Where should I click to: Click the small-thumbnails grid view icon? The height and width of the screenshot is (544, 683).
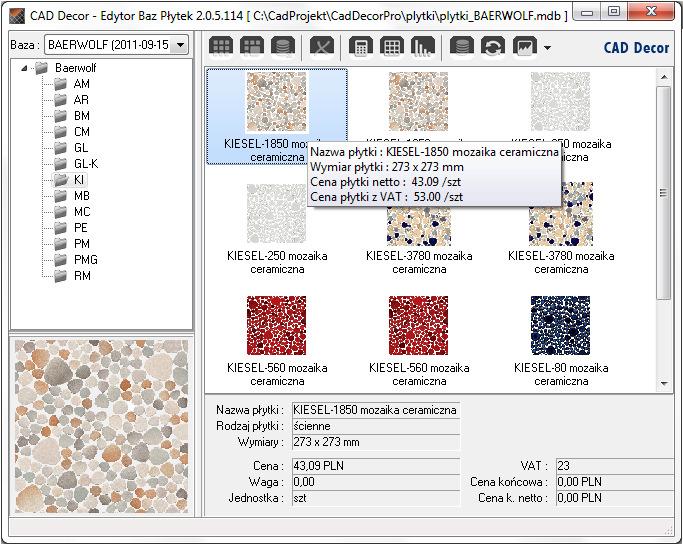click(x=221, y=46)
